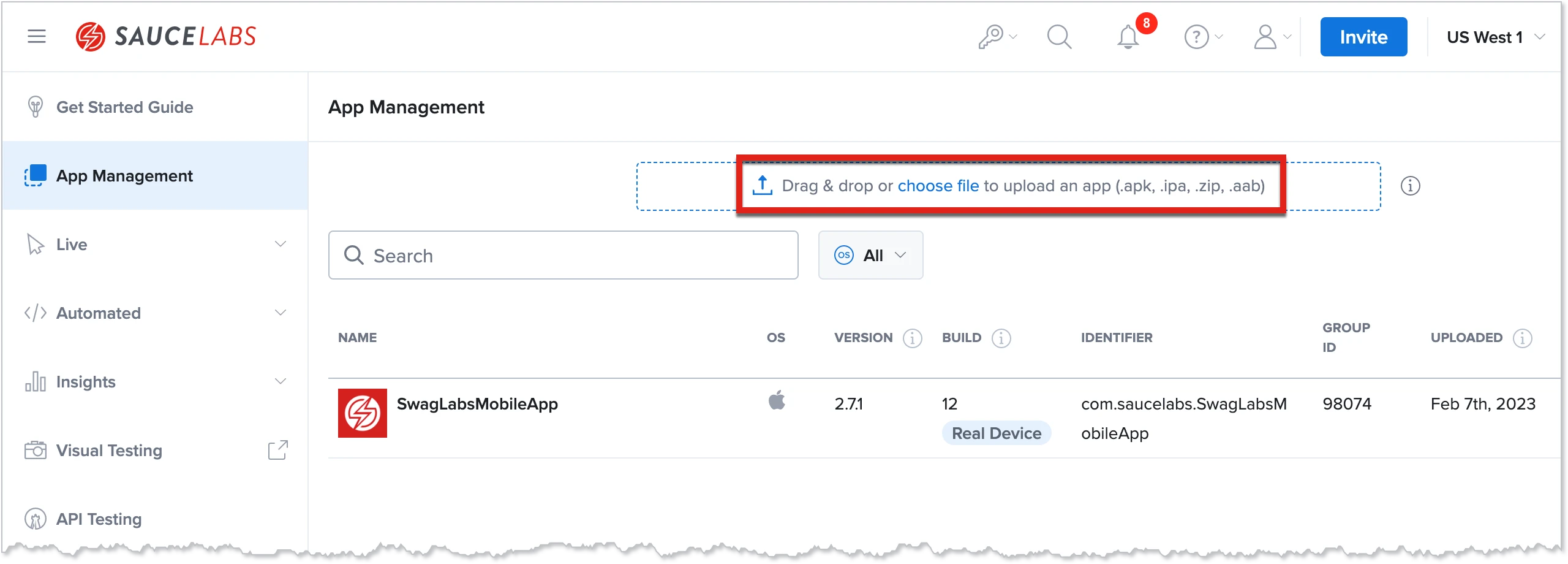This screenshot has height=564, width=1568.
Task: Click the info icon next to UPLOADED column
Action: pos(1523,337)
